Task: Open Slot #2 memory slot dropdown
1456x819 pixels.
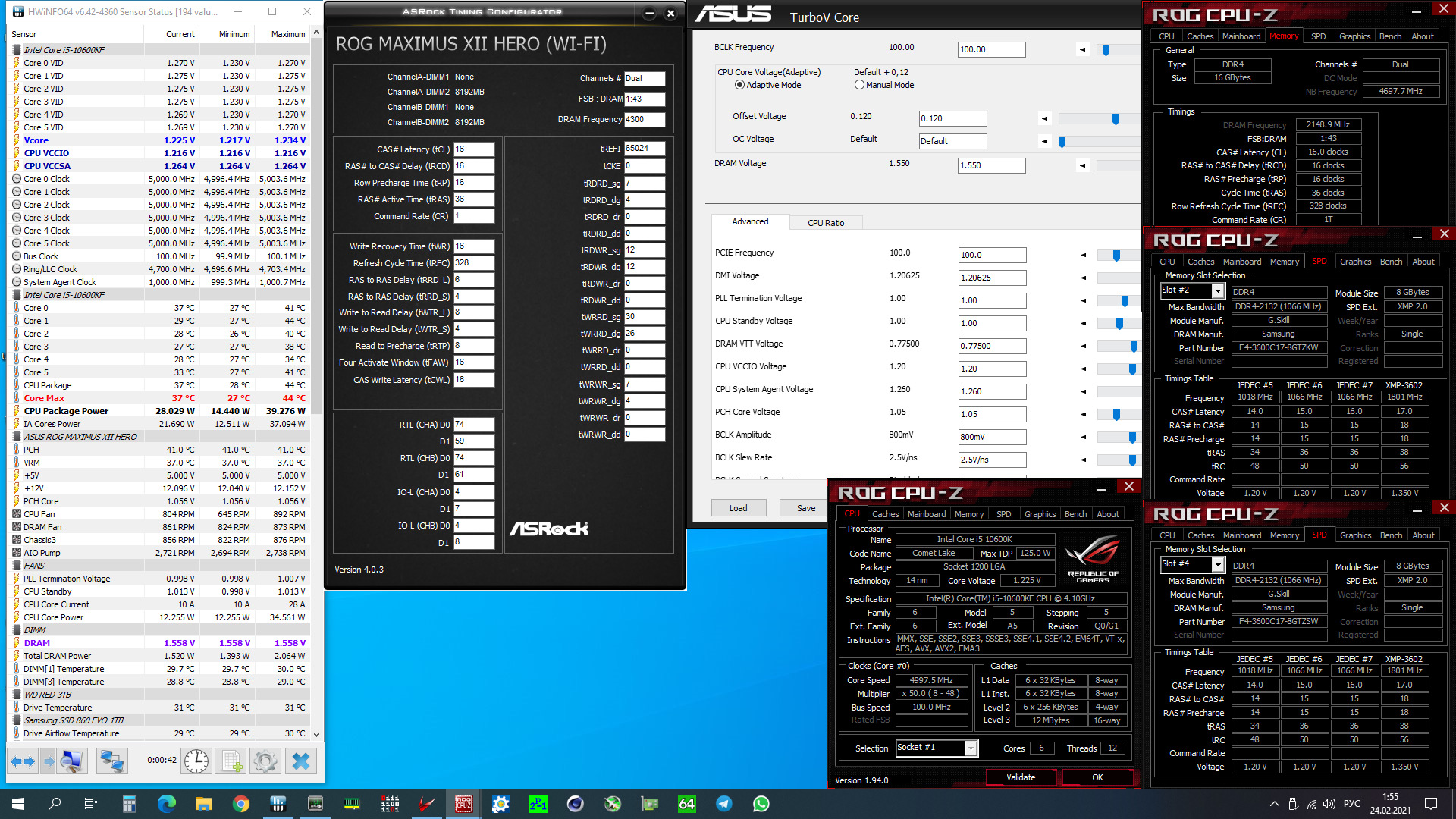Action: tap(1218, 291)
